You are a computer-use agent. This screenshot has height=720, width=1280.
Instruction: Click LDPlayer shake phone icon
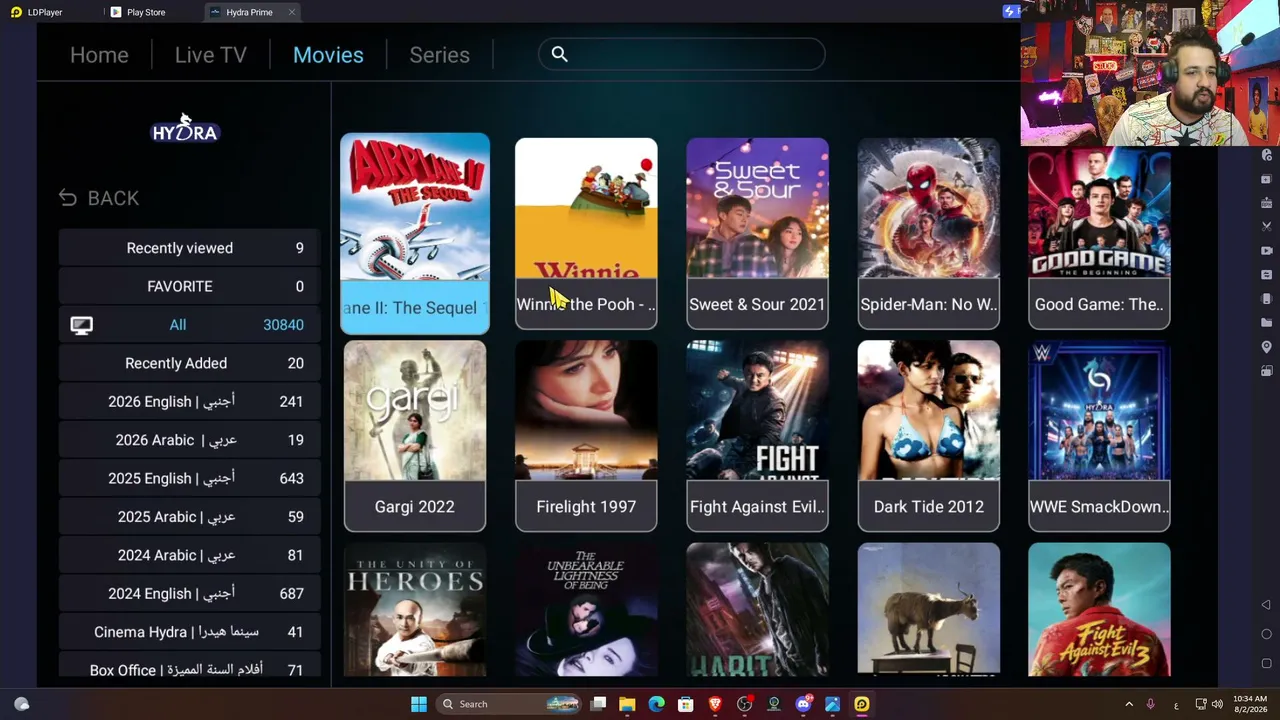coord(1266,299)
